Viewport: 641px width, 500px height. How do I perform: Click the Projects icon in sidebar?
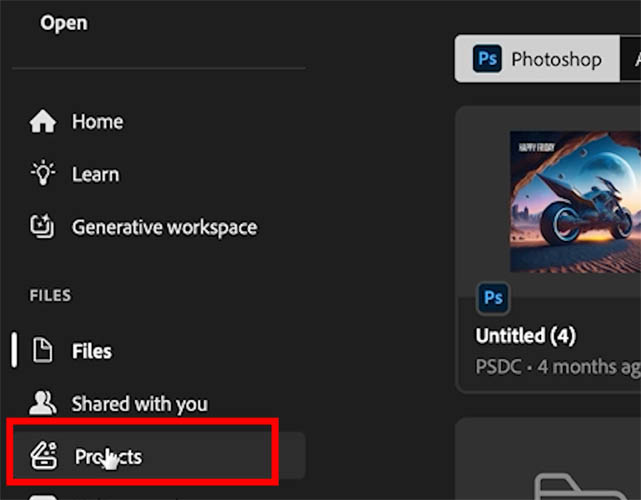(x=44, y=456)
